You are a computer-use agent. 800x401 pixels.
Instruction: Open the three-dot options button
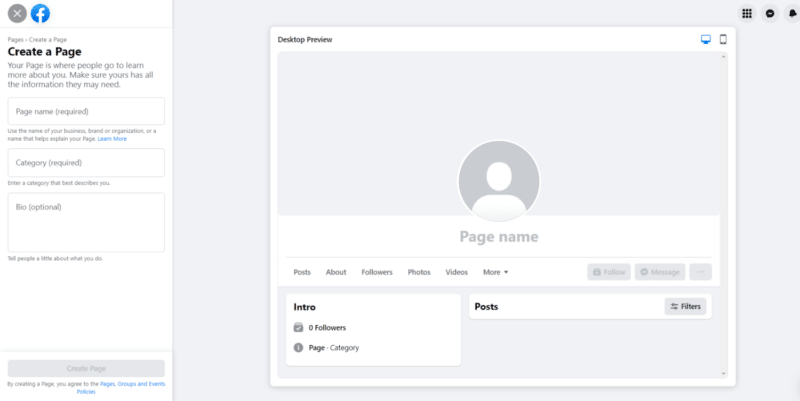tap(701, 272)
